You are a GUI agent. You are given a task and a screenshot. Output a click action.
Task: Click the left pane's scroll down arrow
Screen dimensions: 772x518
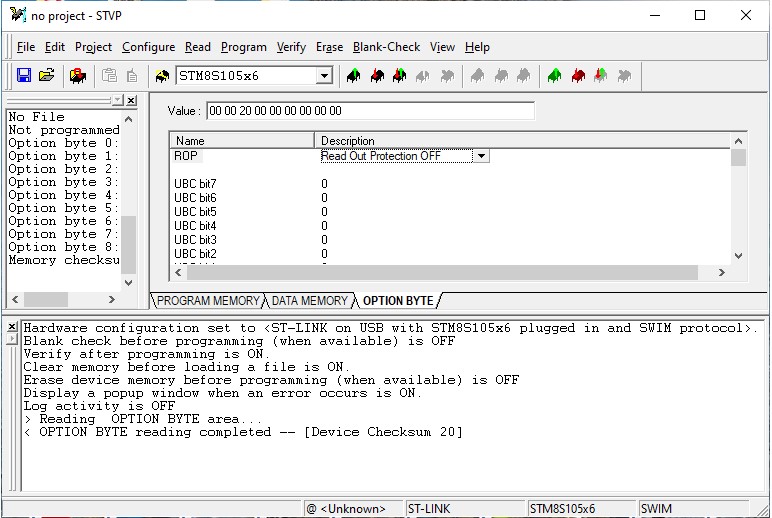129,283
